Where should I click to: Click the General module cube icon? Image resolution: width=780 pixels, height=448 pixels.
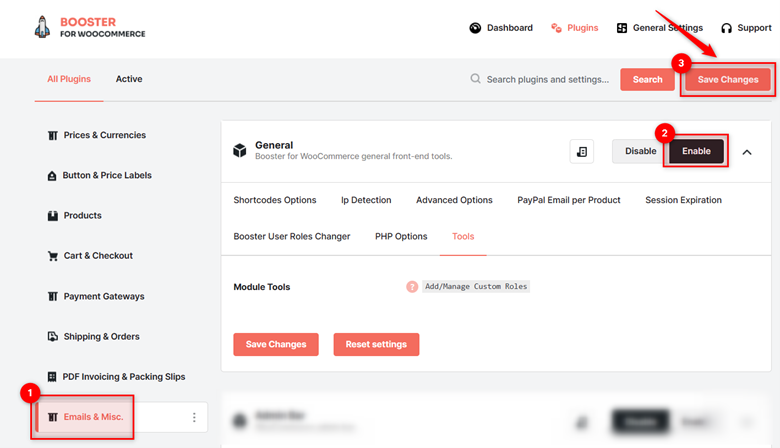click(x=240, y=150)
